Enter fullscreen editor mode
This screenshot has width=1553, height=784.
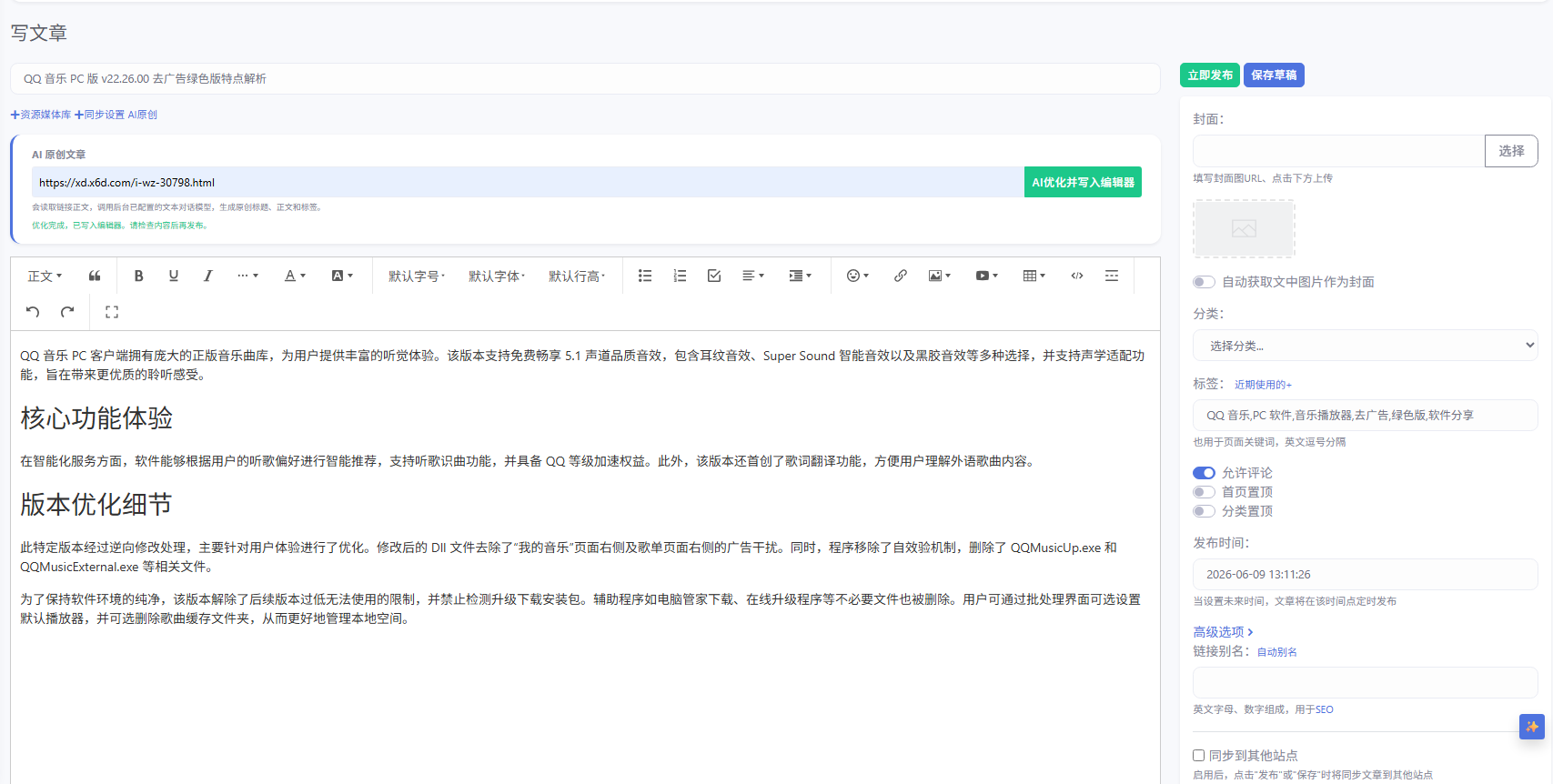[x=112, y=312]
